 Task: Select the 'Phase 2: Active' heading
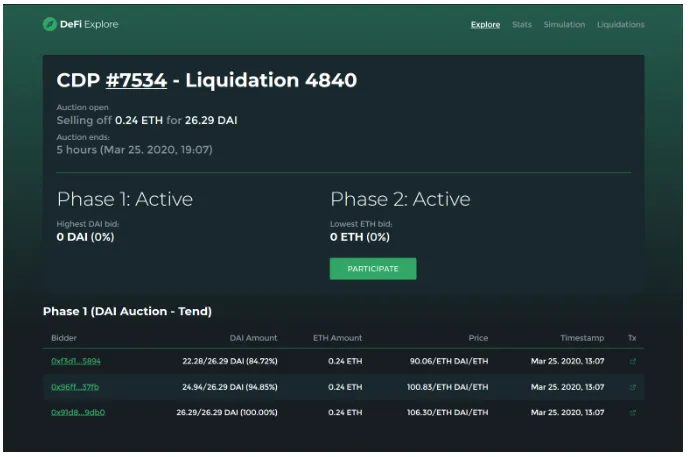click(400, 199)
